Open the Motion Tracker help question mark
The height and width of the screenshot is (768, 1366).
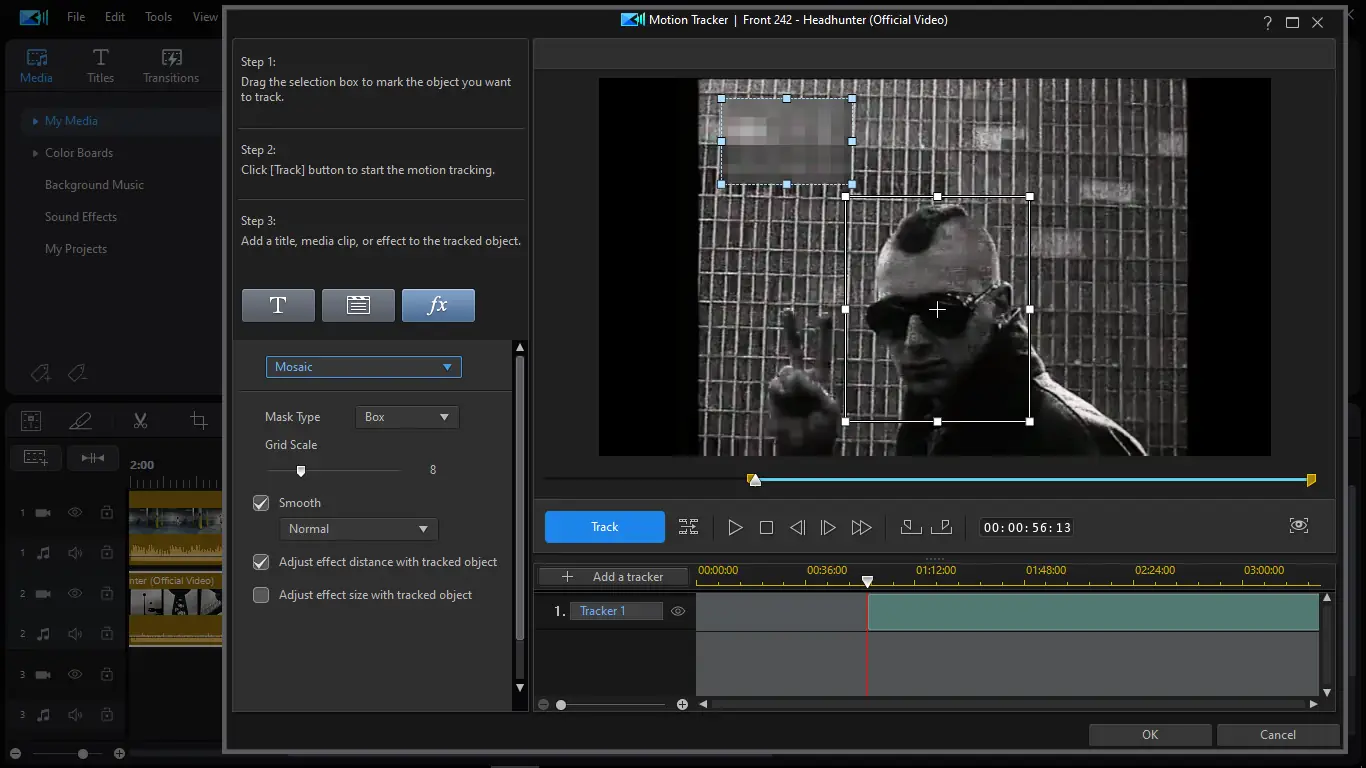coord(1267,22)
